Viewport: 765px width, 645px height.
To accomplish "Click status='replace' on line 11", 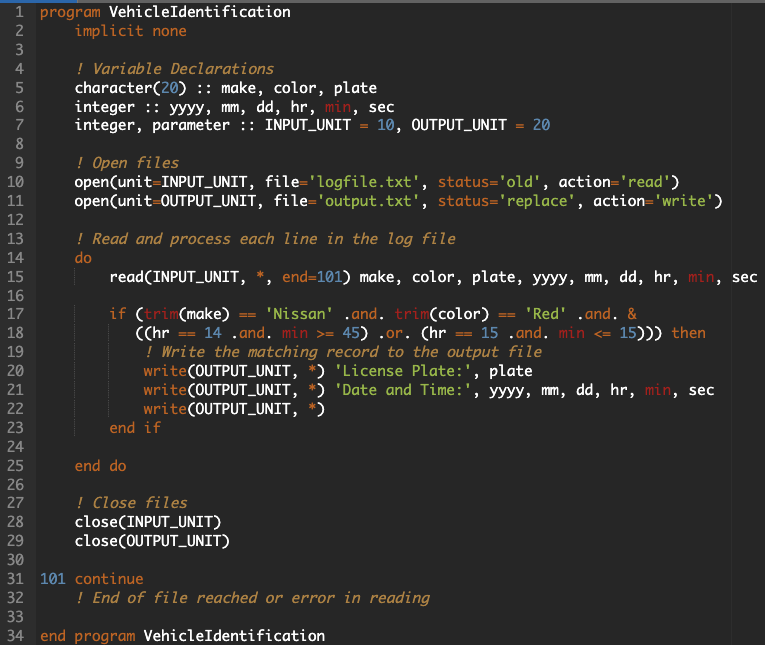I will pos(506,201).
